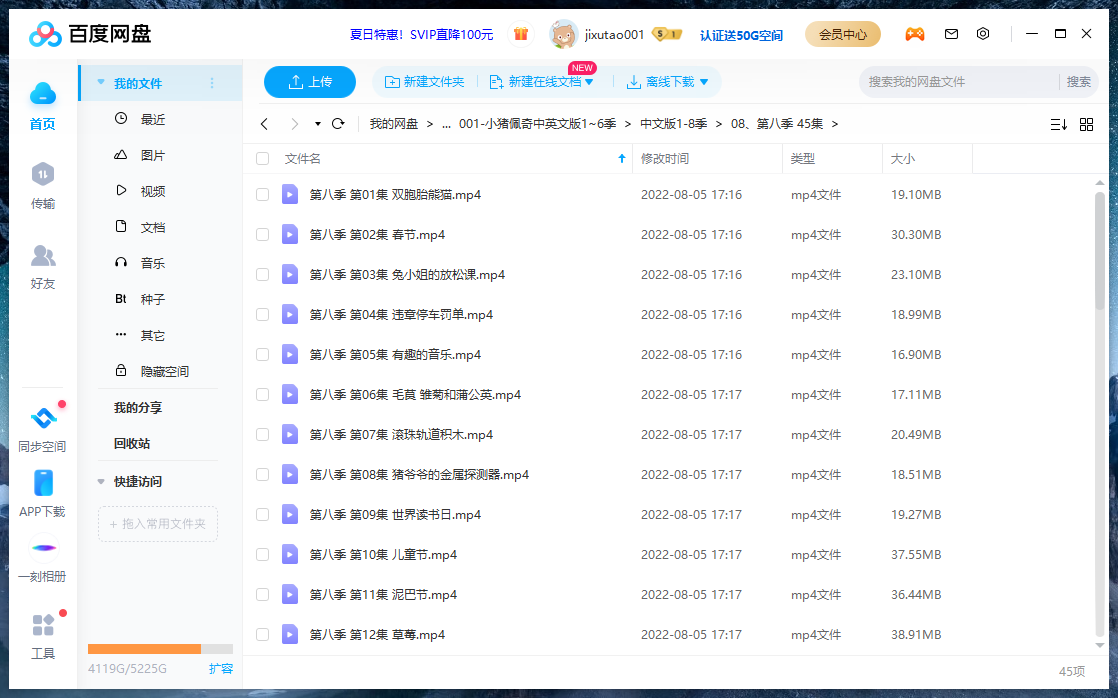The width and height of the screenshot is (1118, 698).
Task: Open the mail messages icon
Action: 951,34
